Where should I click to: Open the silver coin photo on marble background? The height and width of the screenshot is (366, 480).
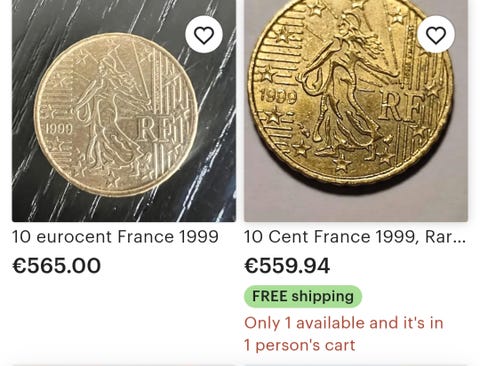click(x=124, y=111)
